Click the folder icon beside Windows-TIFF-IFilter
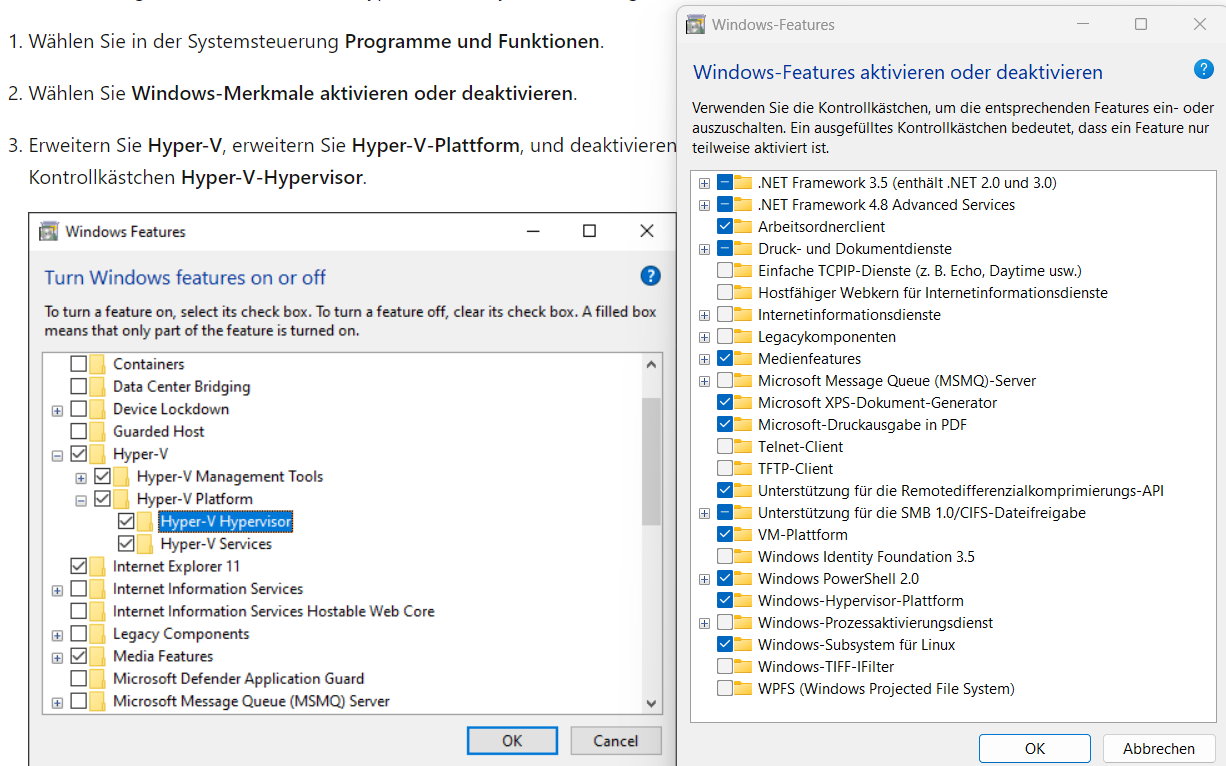1226x766 pixels. point(743,666)
